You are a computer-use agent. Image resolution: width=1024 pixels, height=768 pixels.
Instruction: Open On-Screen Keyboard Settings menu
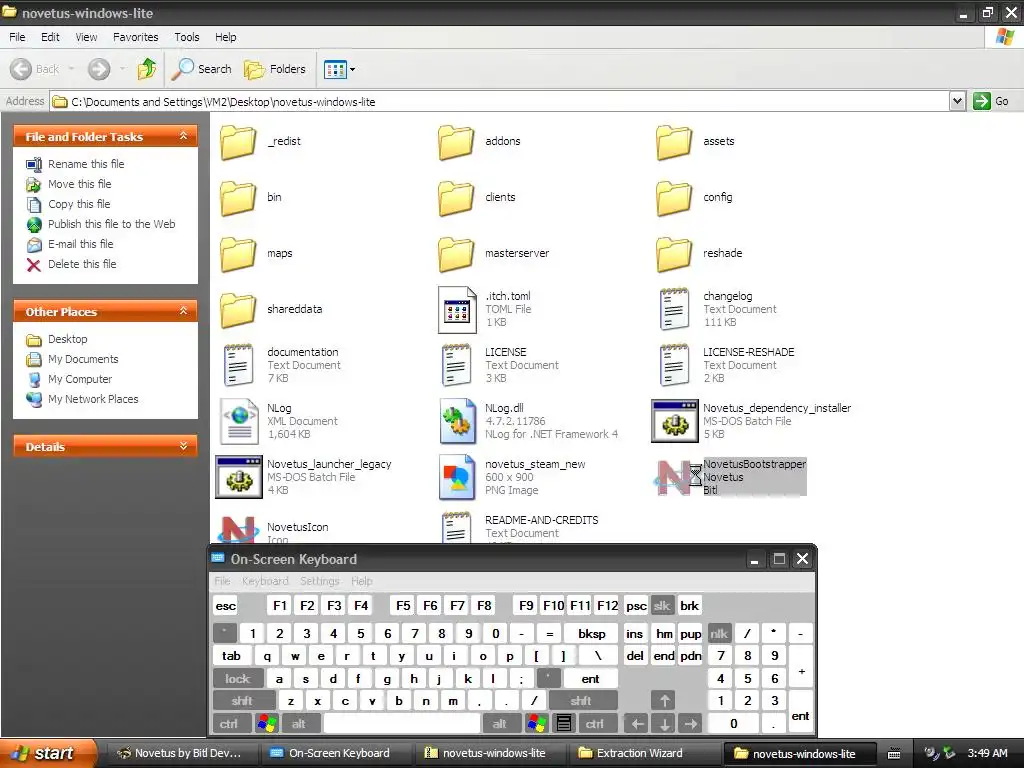pos(319,581)
